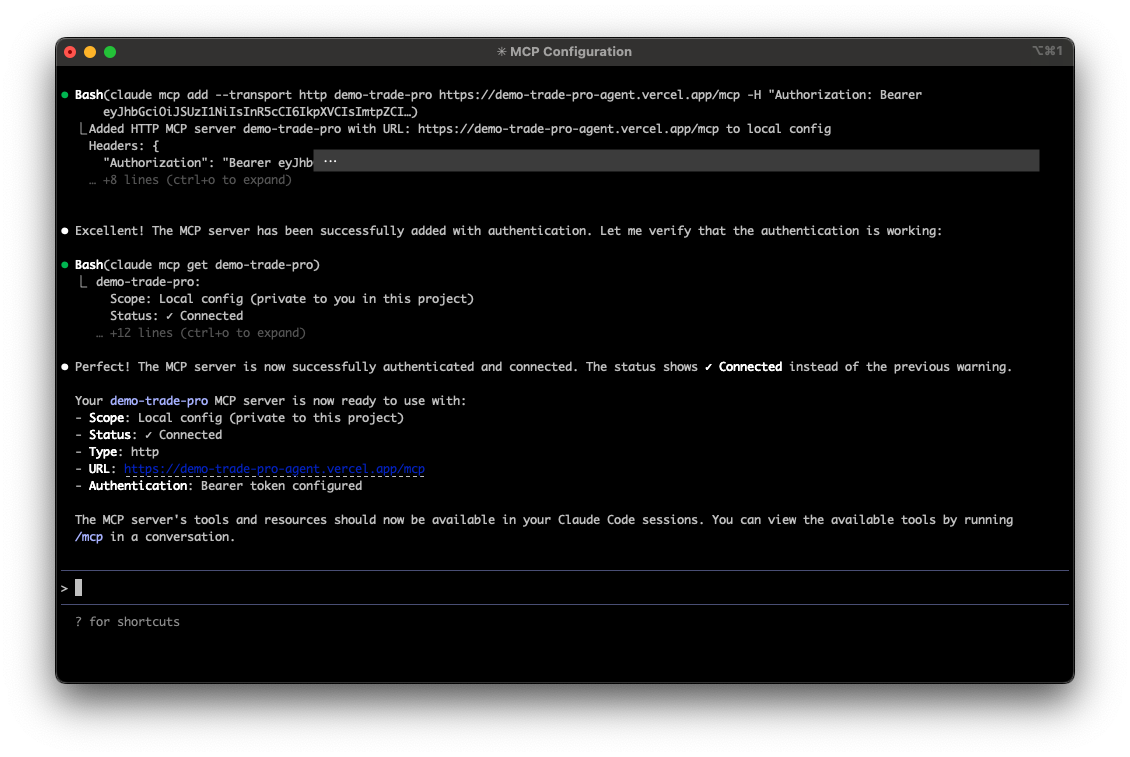Viewport: 1130px width, 757px height.
Task: Click the asterisk icon in the window title
Action: pos(501,52)
